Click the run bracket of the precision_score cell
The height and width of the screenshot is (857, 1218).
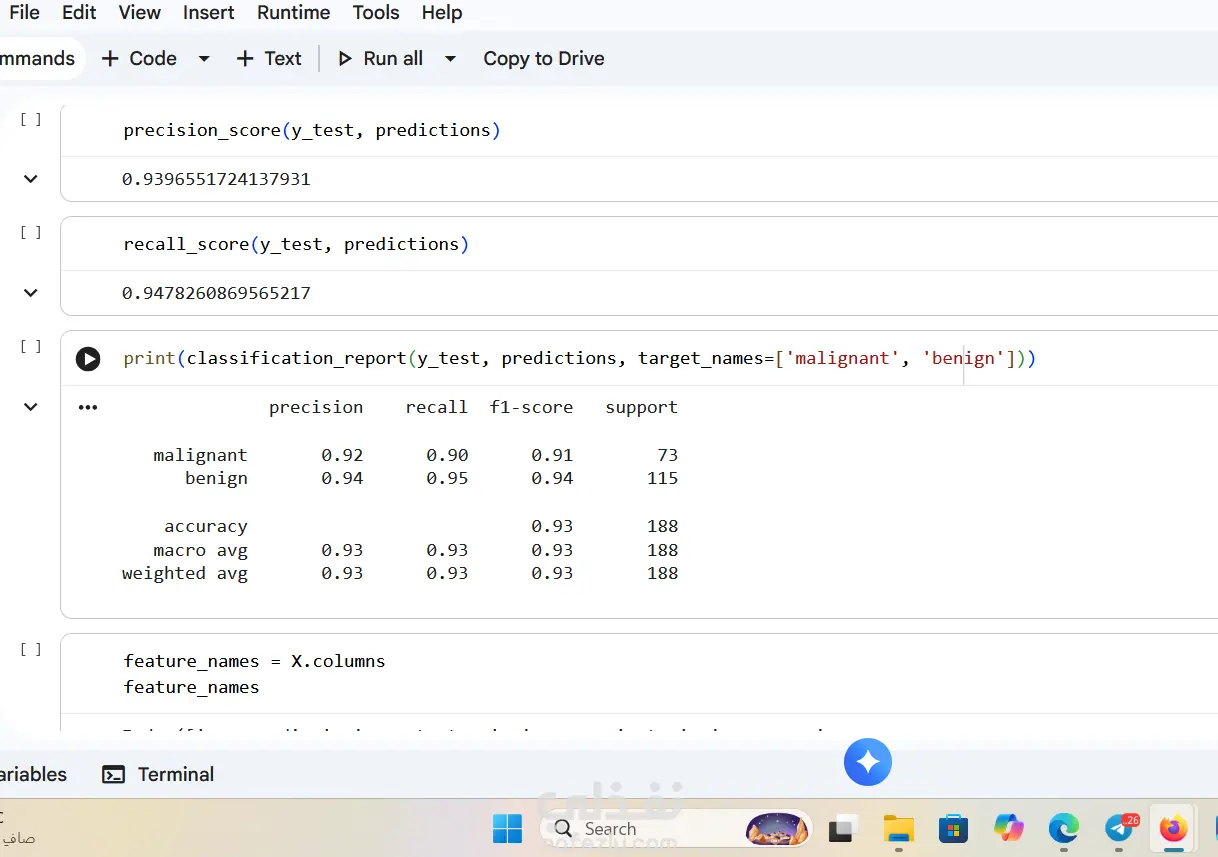31,119
